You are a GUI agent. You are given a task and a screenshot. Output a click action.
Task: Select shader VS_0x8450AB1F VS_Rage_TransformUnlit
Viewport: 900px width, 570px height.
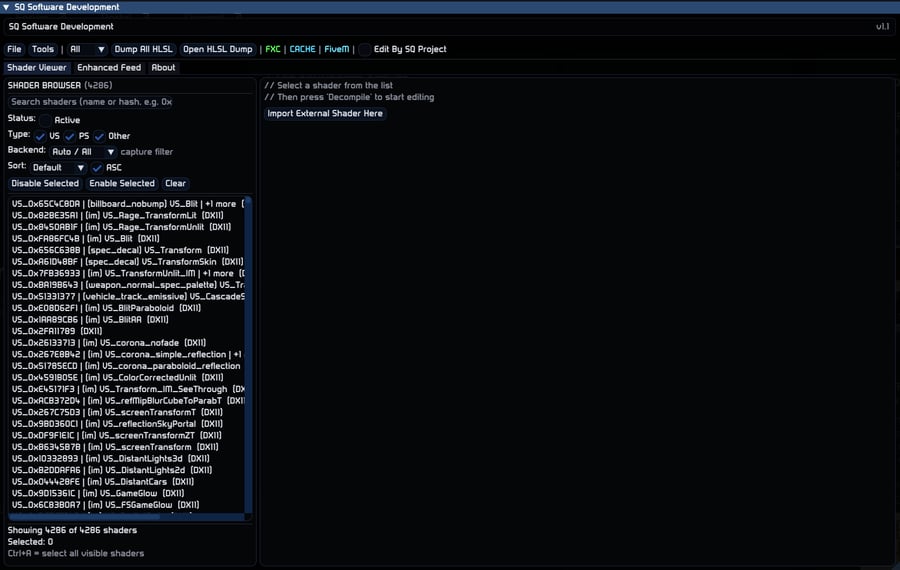127,227
